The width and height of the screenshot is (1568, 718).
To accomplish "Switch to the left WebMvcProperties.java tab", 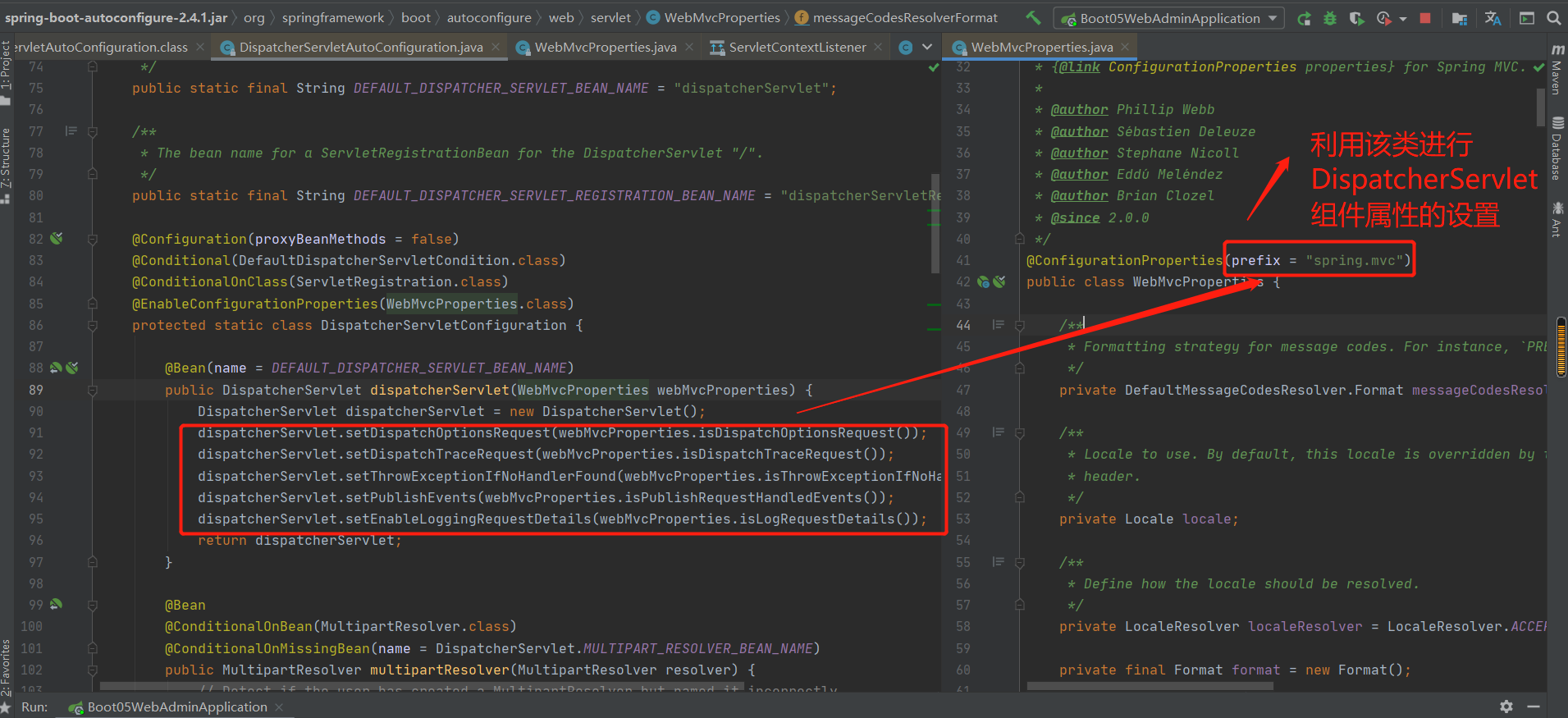I will [x=605, y=48].
